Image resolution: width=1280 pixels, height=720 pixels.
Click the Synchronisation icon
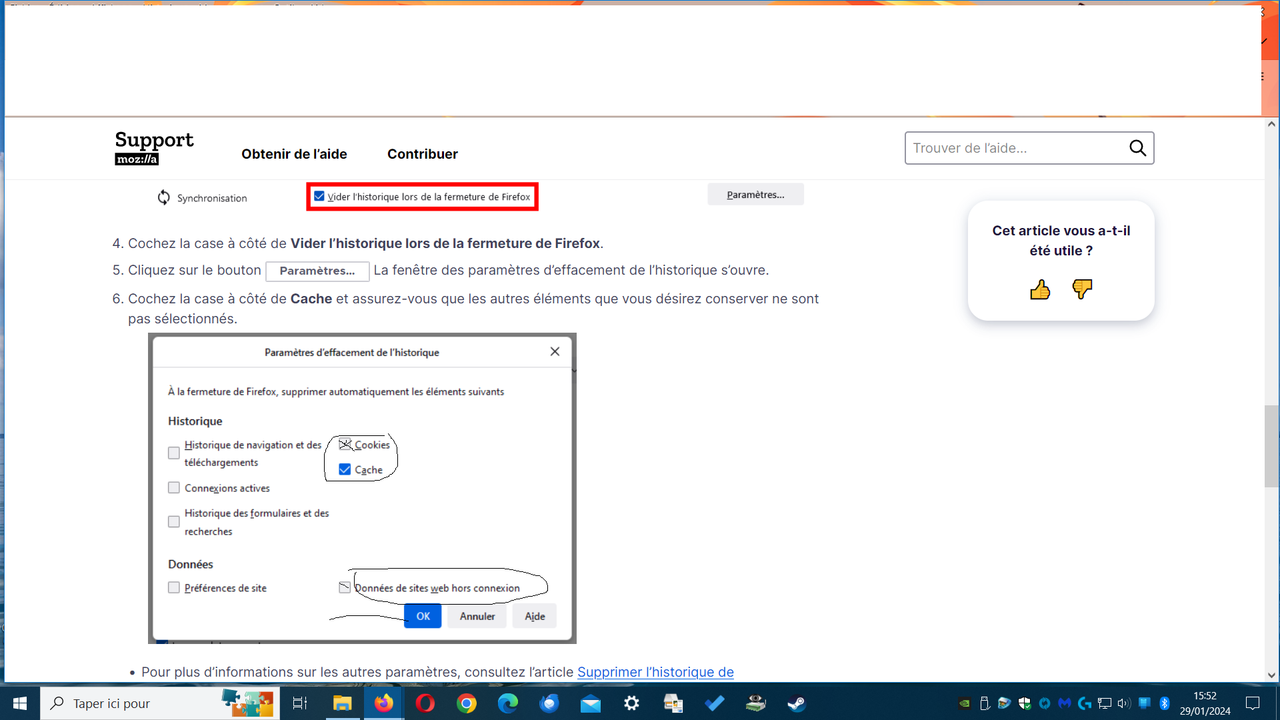point(163,197)
